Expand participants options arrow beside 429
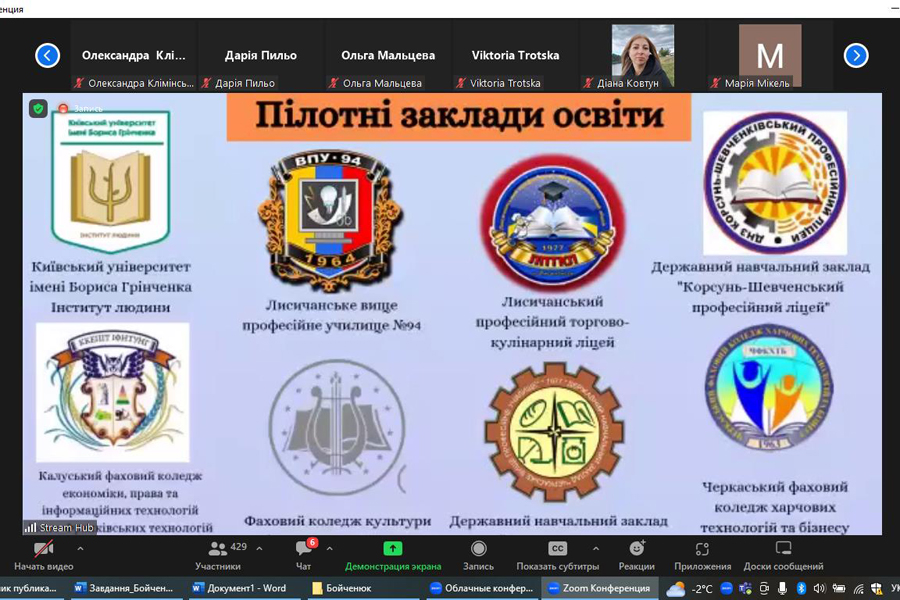The height and width of the screenshot is (600, 900). 259,549
